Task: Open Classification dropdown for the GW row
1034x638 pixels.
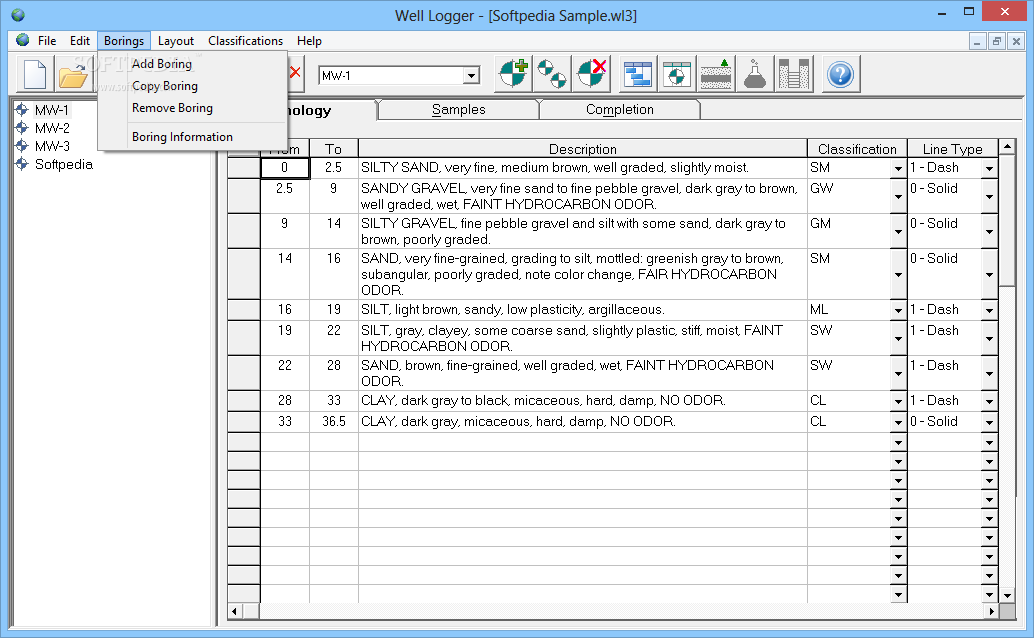Action: pos(898,197)
